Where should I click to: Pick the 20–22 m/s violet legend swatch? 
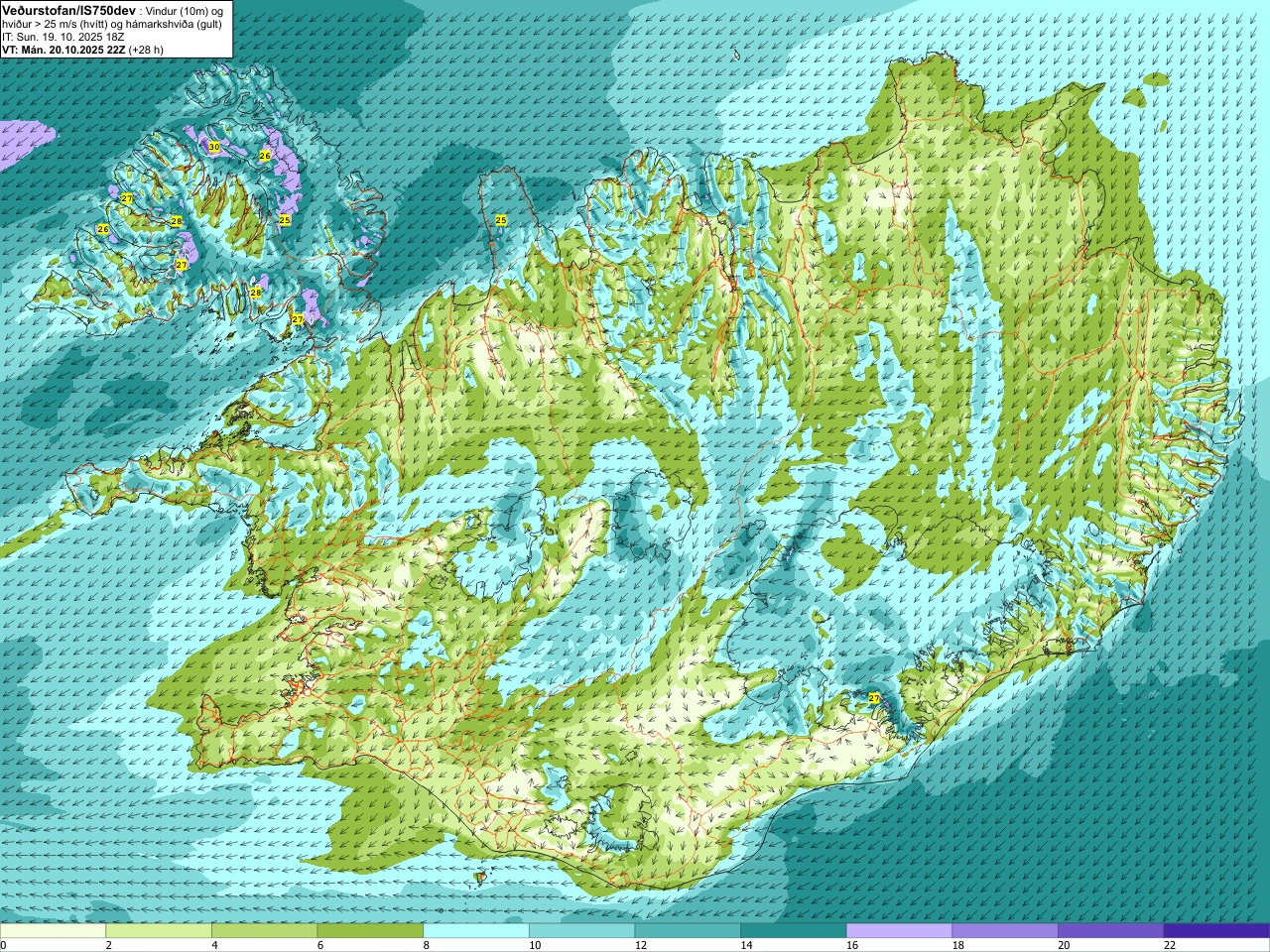1111,931
